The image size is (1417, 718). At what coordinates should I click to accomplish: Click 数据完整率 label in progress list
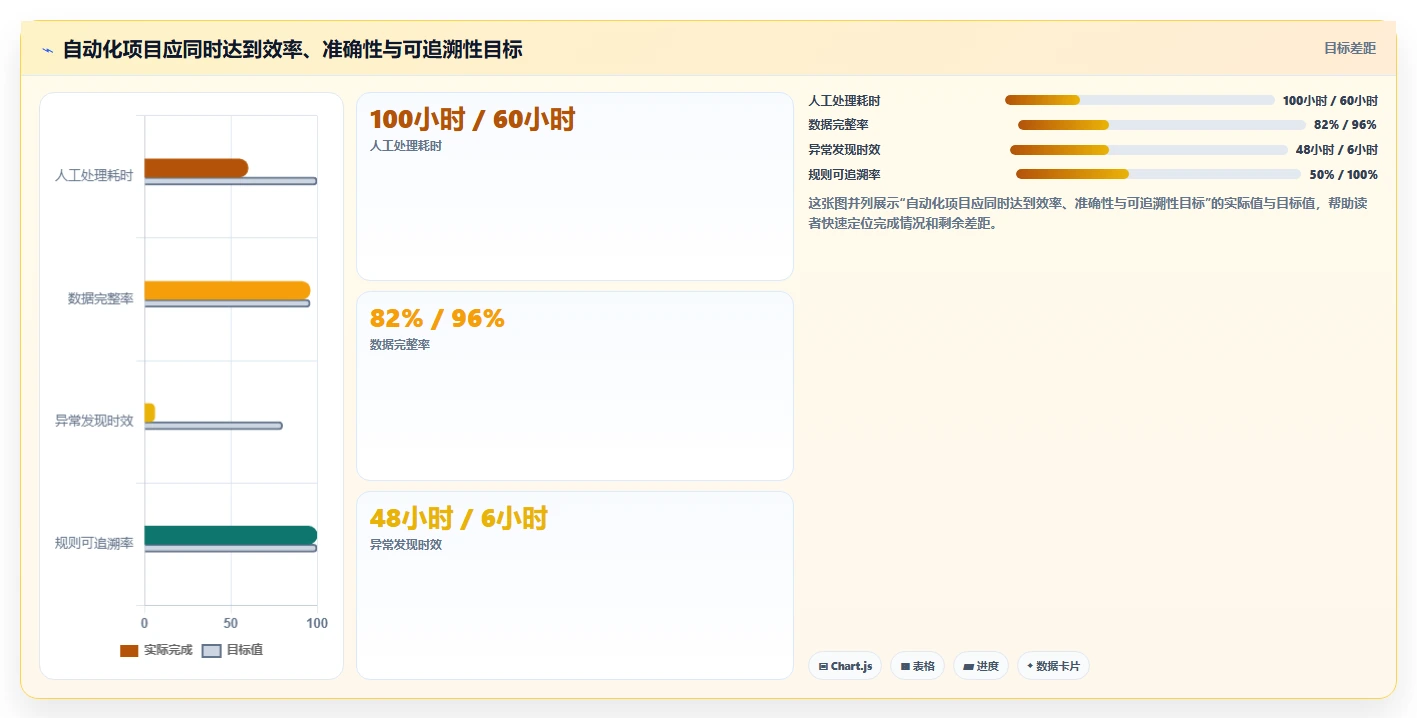[838, 125]
